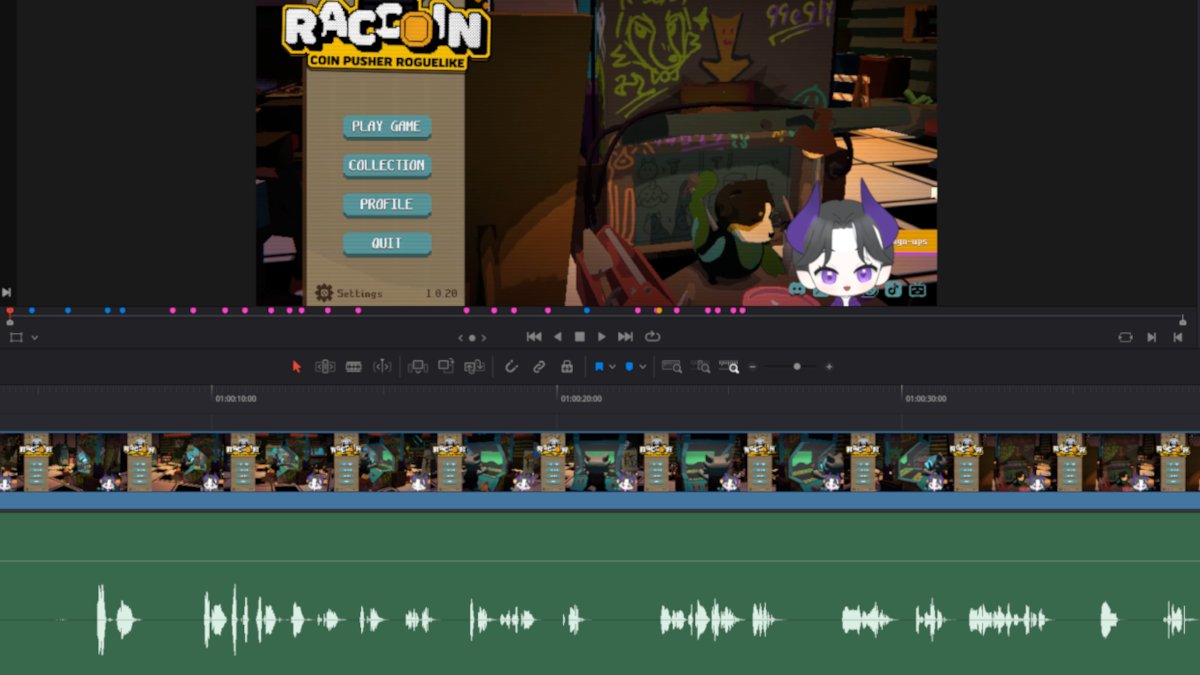Add a blue marker on timeline

(629, 367)
